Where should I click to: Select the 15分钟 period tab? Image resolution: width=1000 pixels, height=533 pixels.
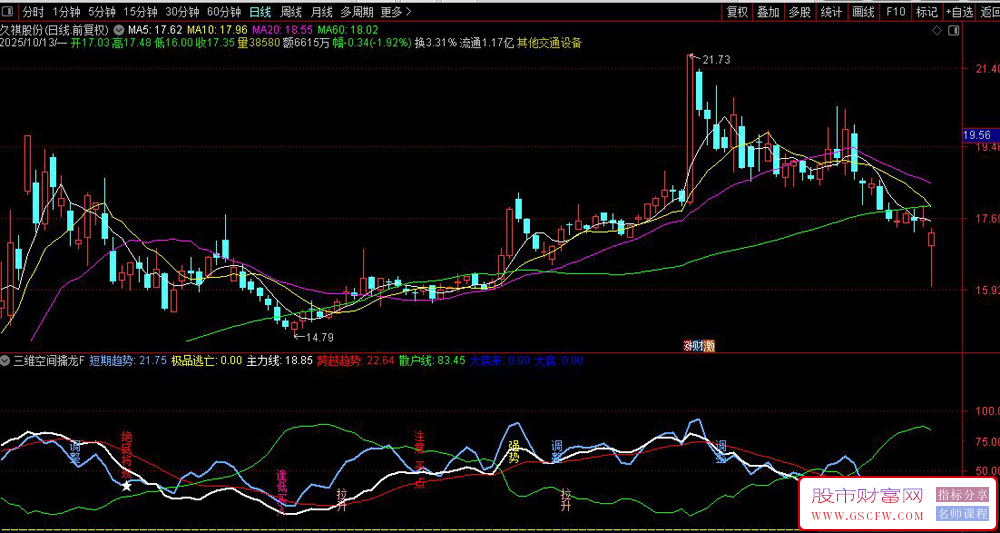tap(140, 11)
